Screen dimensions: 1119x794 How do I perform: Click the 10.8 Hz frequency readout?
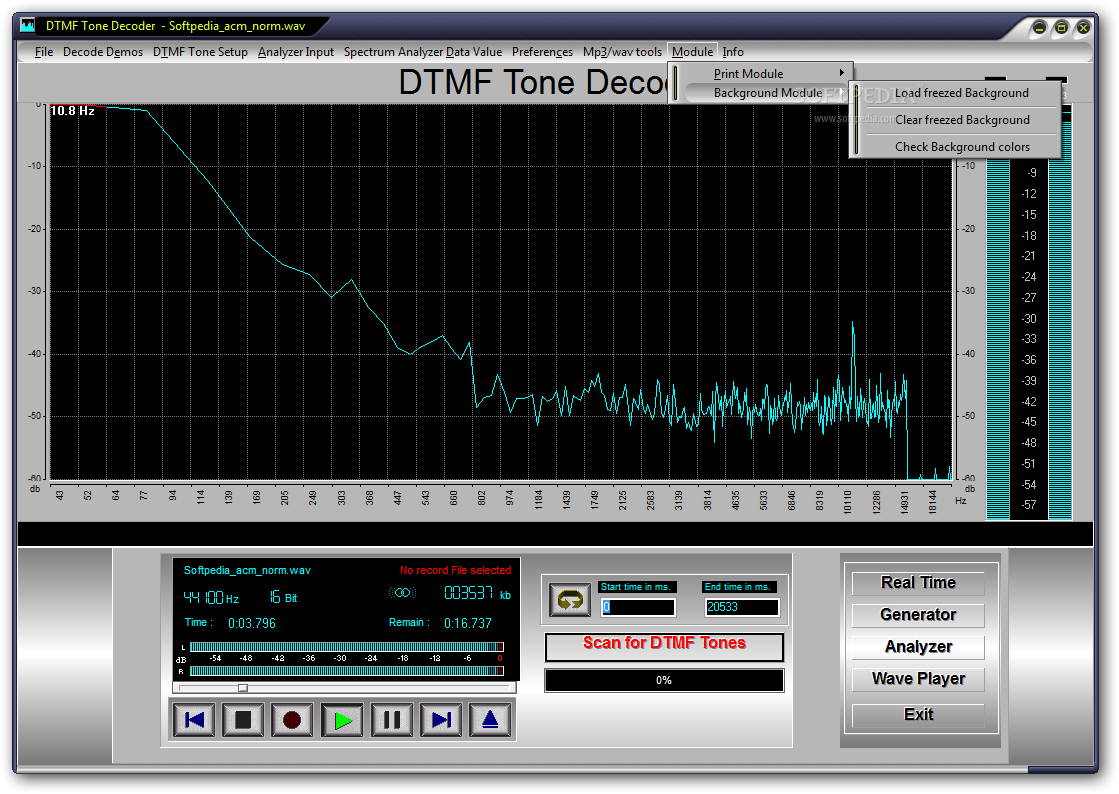[72, 111]
